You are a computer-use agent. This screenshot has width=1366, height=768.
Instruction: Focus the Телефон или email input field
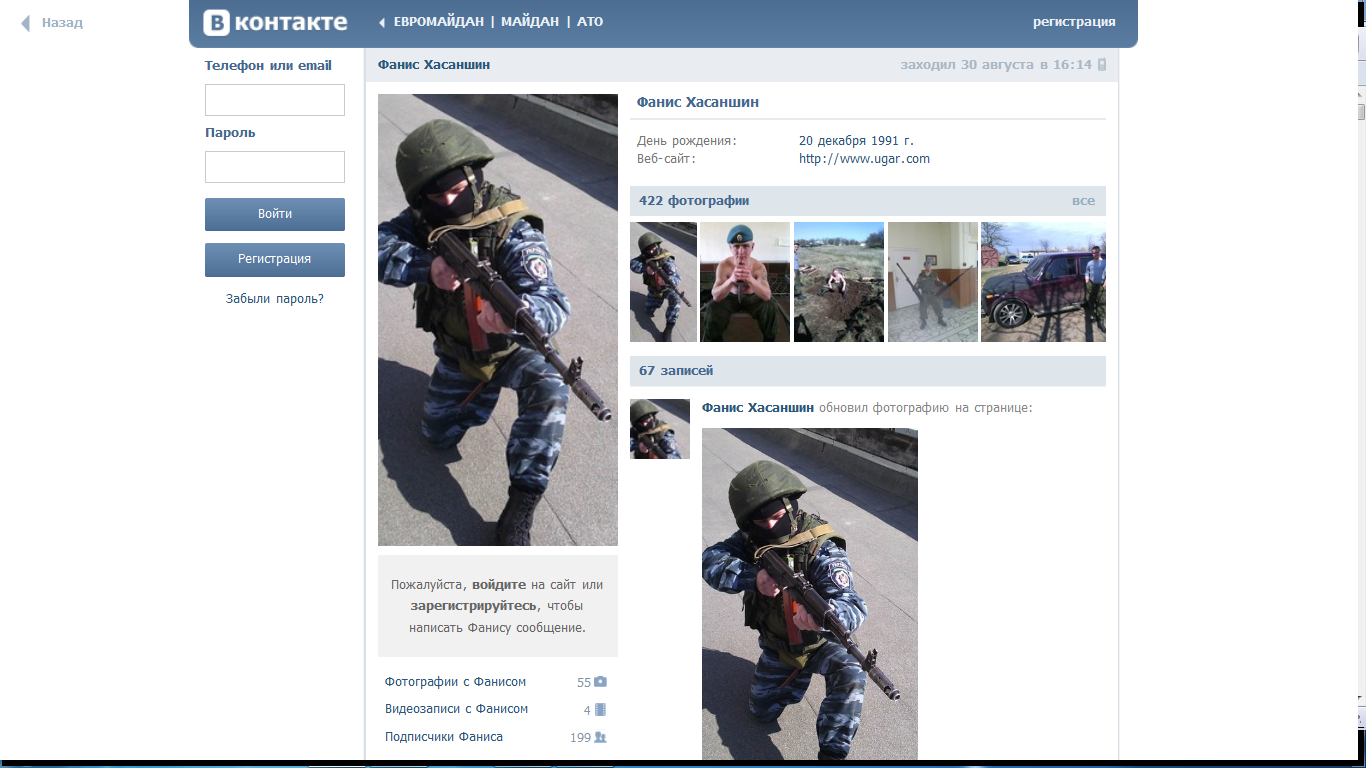point(275,100)
